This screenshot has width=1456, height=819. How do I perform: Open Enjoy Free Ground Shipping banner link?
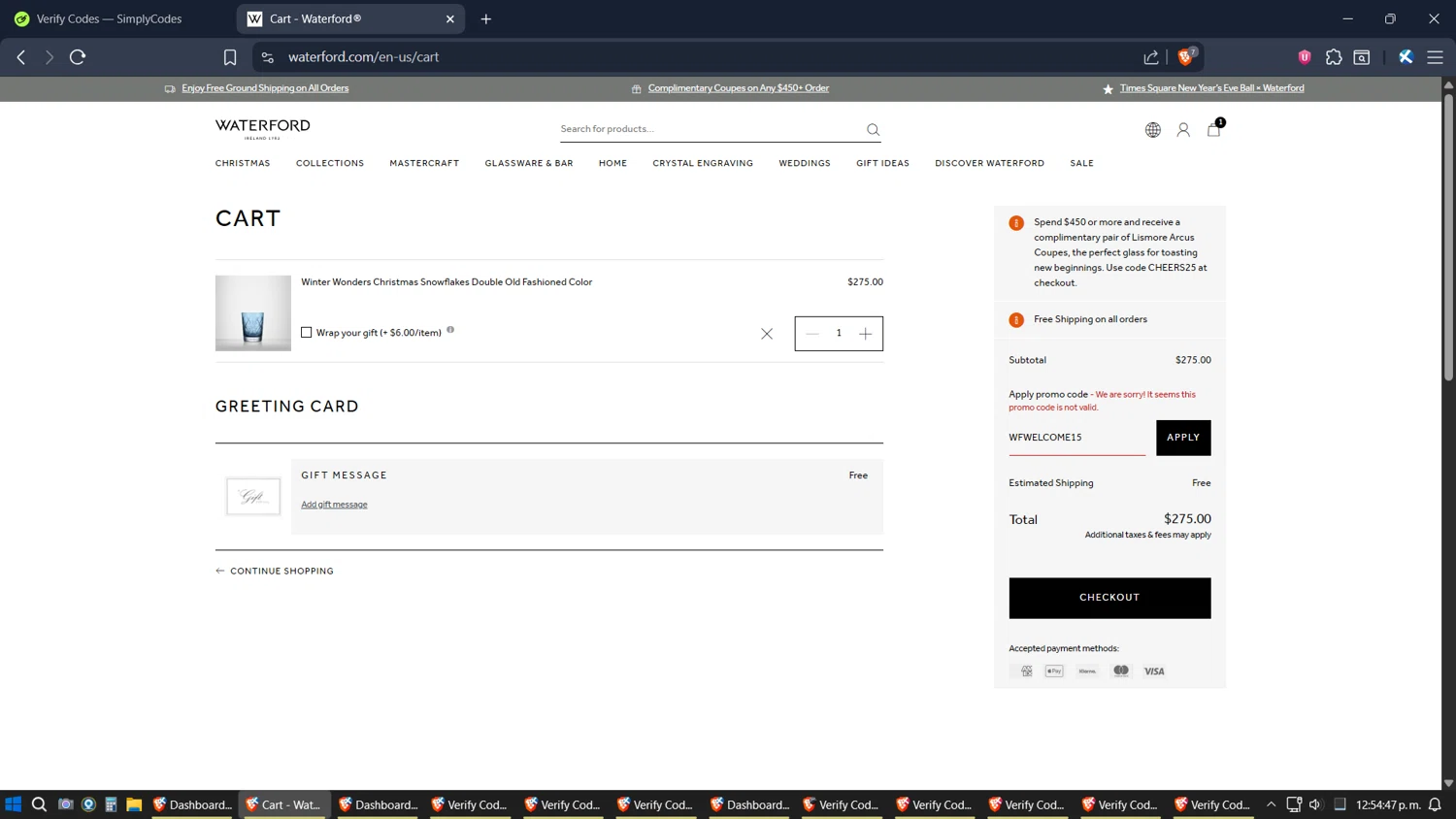(x=265, y=88)
